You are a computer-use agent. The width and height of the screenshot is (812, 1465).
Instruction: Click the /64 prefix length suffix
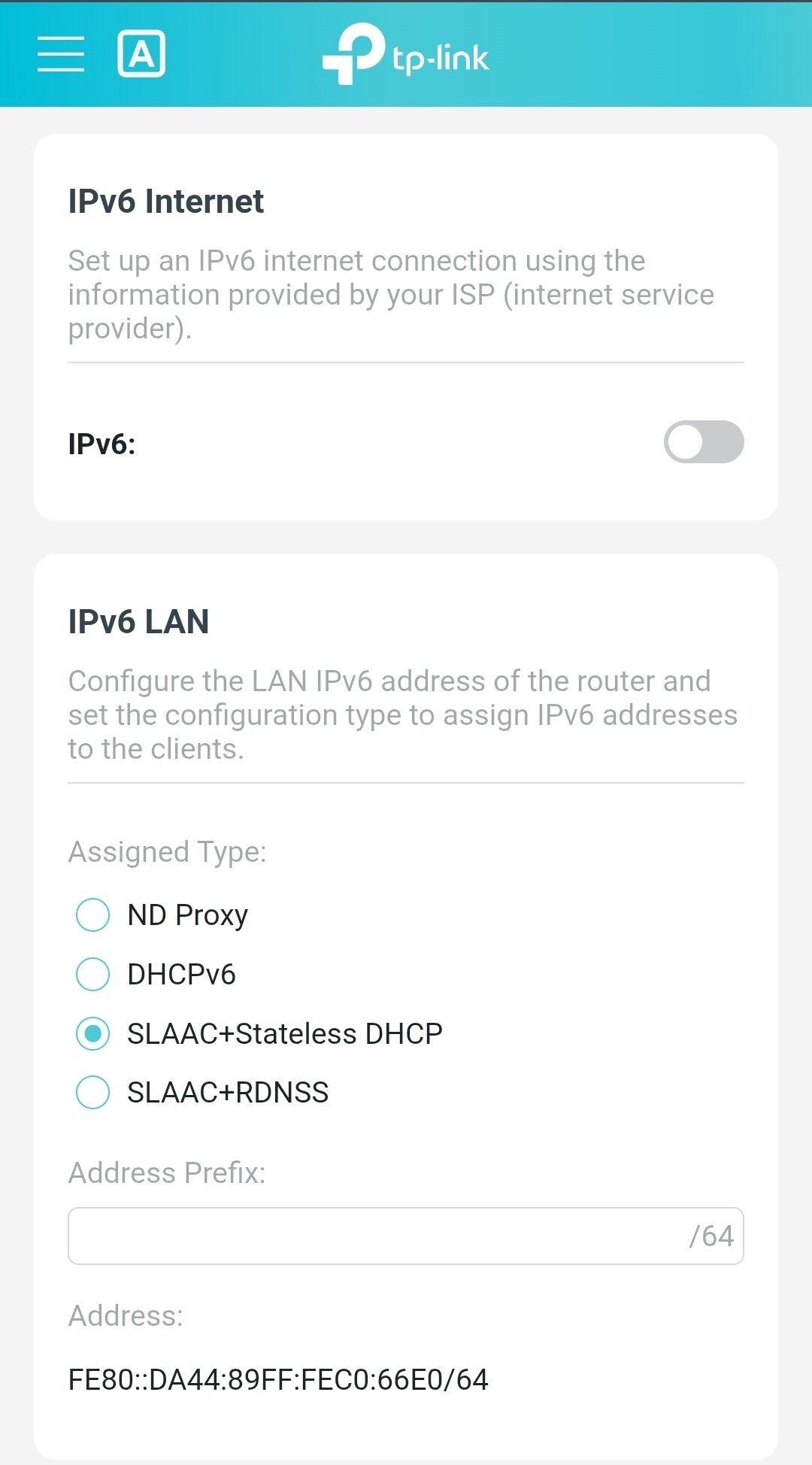pyautogui.click(x=710, y=1236)
